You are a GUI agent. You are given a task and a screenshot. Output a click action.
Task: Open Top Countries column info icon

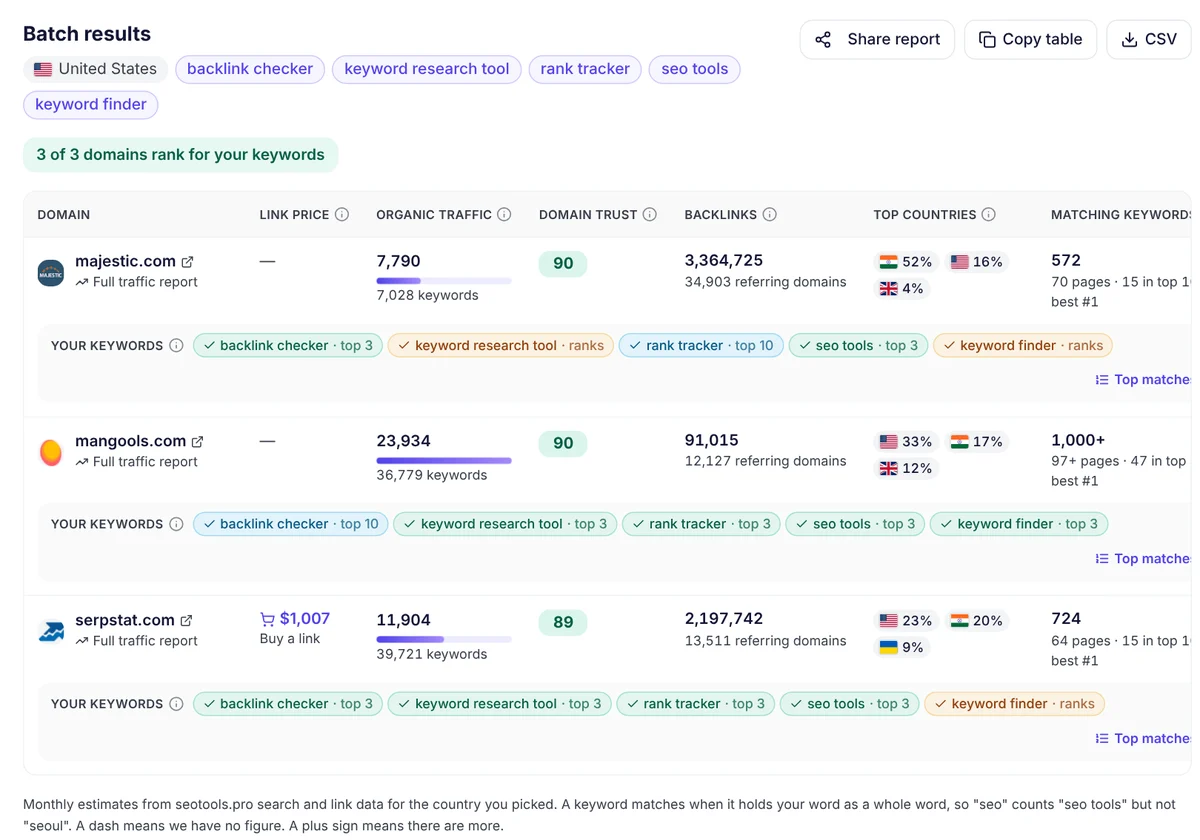(989, 215)
